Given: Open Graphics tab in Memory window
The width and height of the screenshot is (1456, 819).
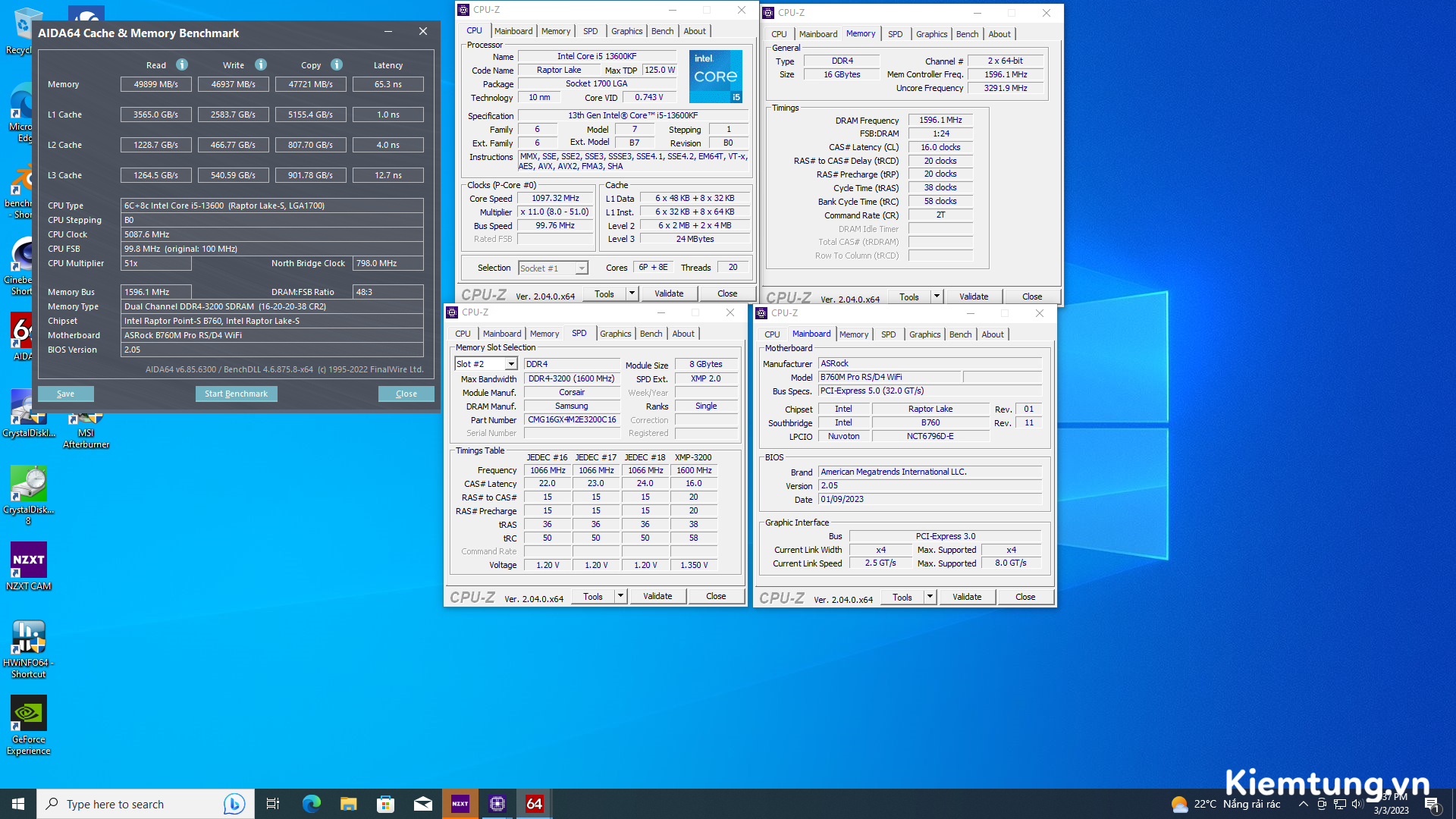Looking at the screenshot, I should coord(931,34).
